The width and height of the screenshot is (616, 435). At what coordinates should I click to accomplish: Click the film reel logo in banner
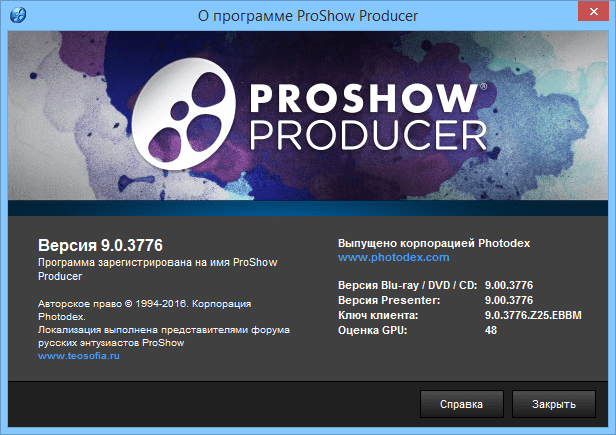183,114
